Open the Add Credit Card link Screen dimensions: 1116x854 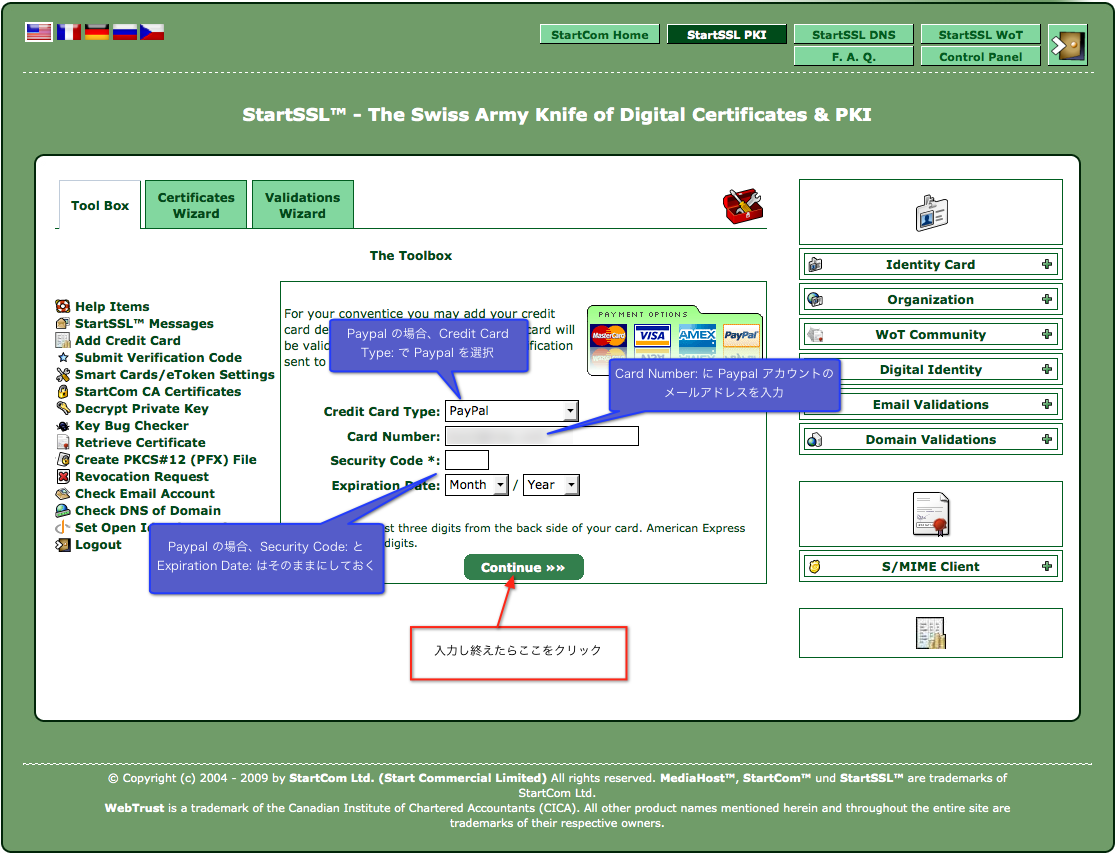pyautogui.click(x=127, y=341)
